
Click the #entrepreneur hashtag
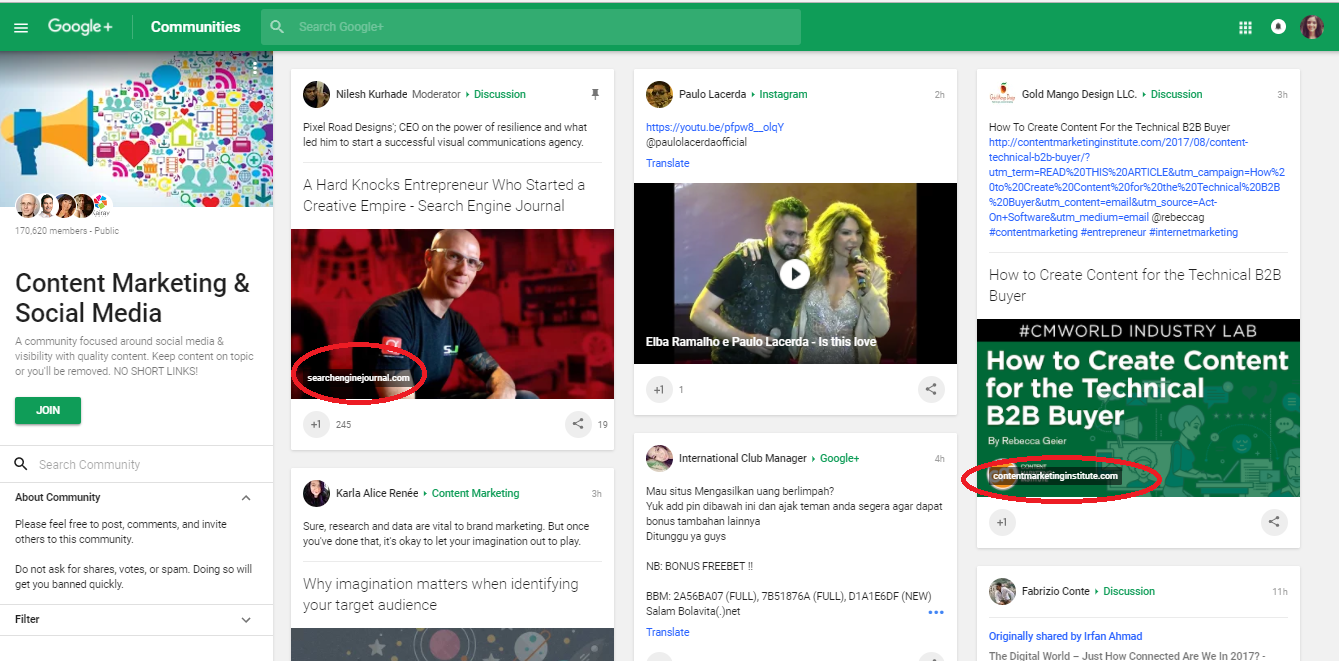click(1113, 232)
